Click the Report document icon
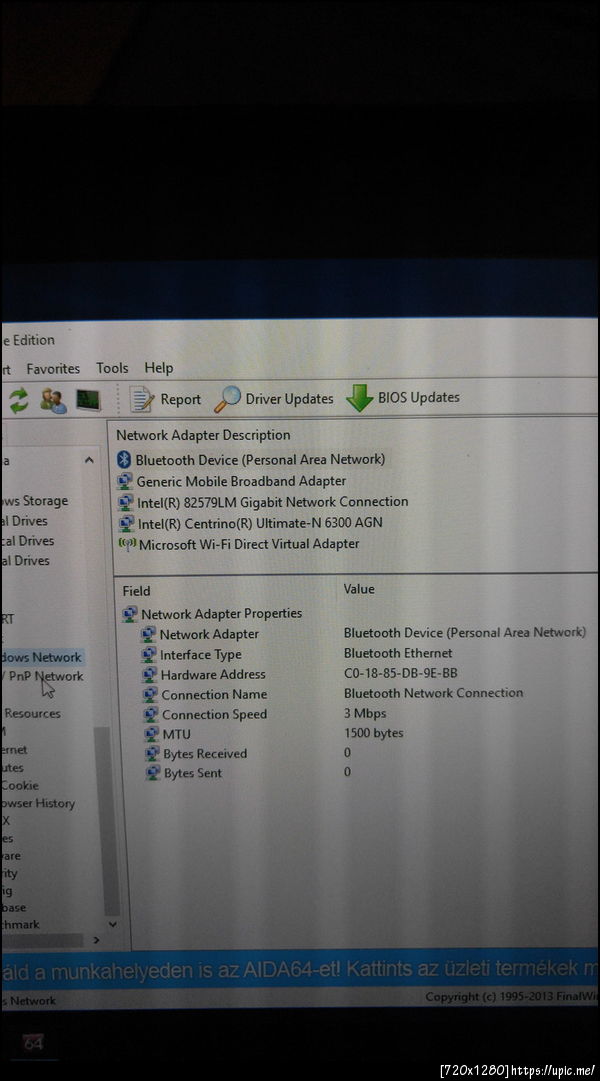 pos(142,400)
